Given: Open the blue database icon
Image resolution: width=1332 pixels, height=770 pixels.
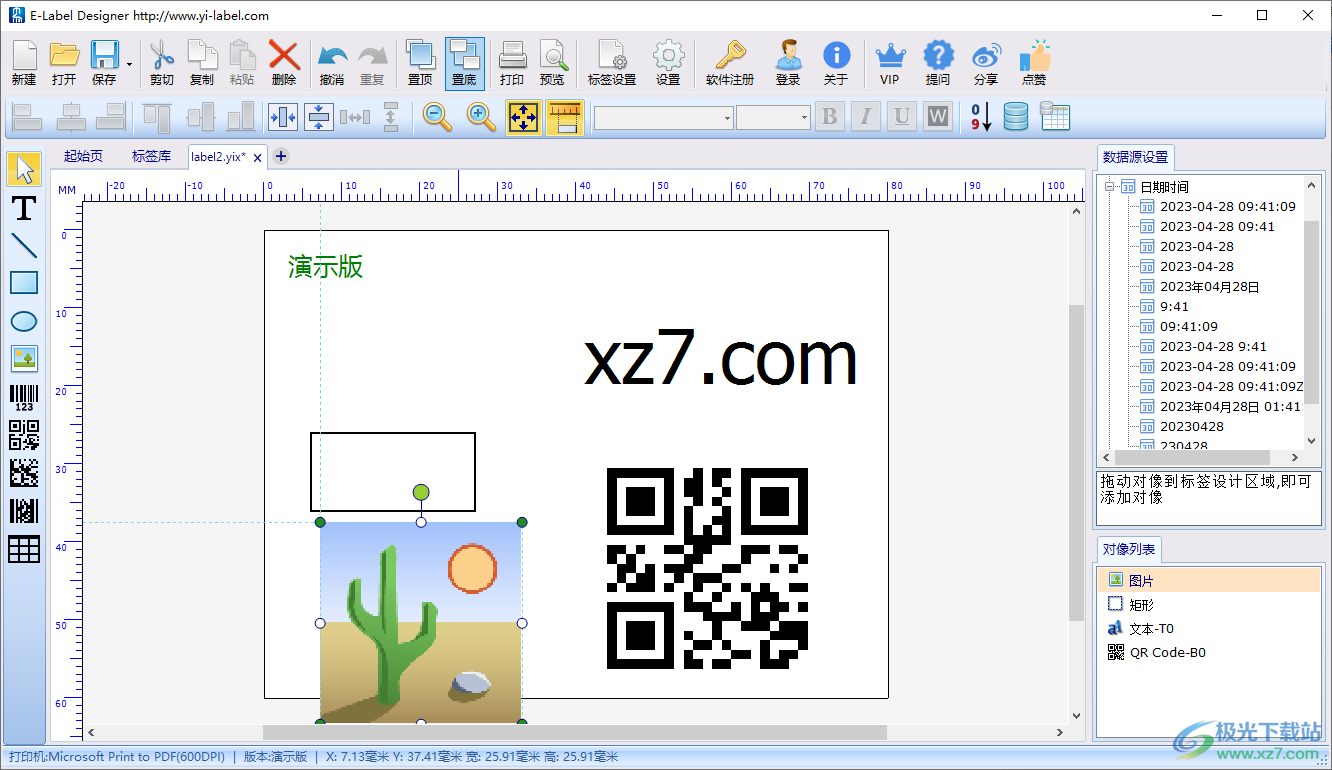Looking at the screenshot, I should (1016, 117).
